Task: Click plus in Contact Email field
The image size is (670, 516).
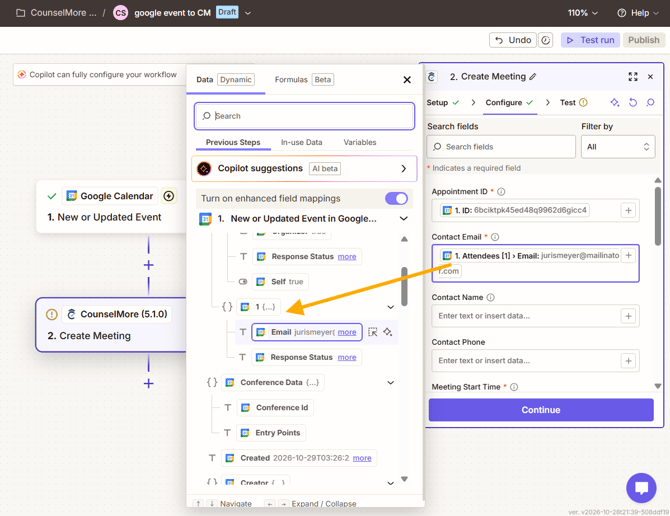Action: [x=628, y=255]
